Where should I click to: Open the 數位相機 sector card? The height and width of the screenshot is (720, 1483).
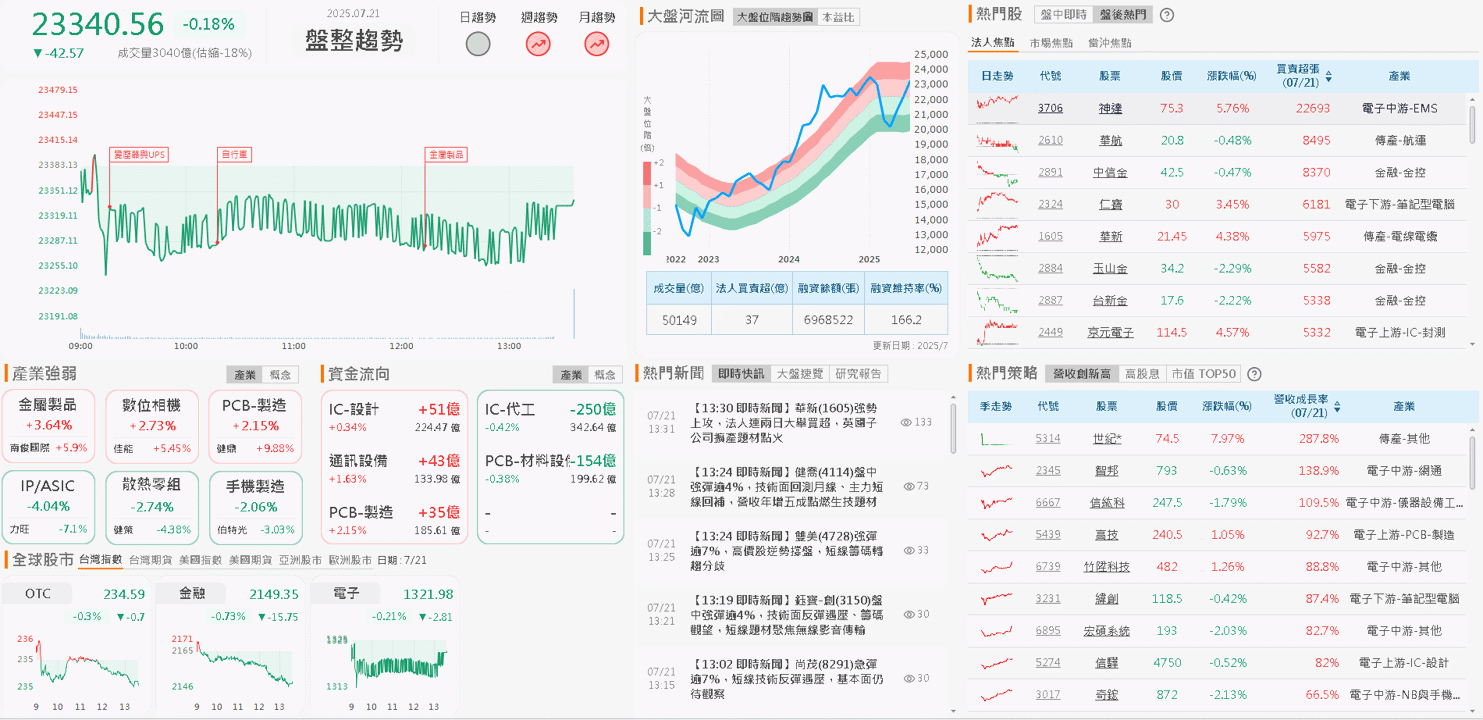coord(151,426)
